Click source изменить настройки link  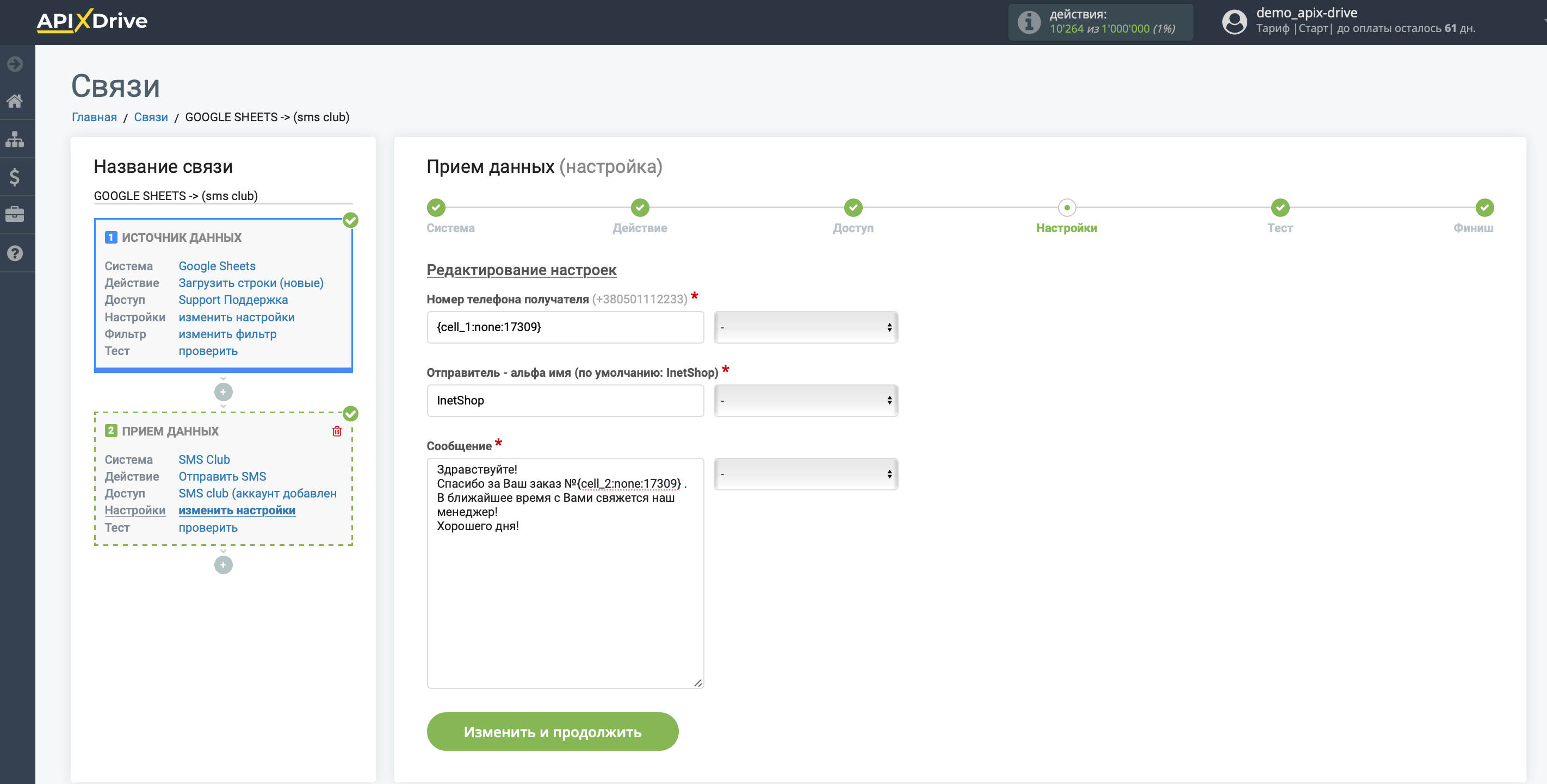[237, 317]
